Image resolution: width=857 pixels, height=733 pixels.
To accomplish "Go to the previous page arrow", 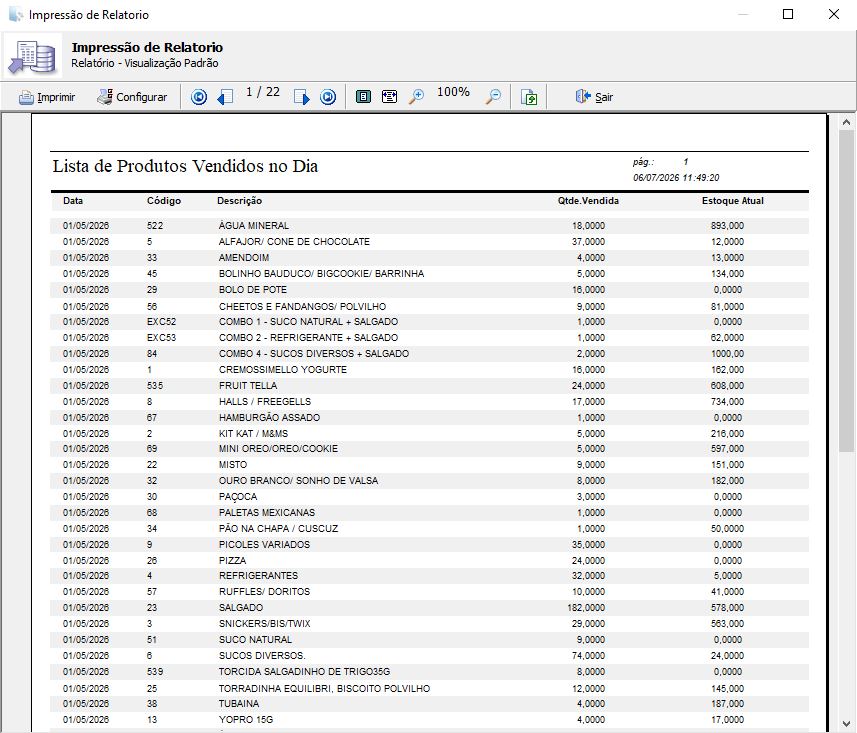I will (x=225, y=97).
